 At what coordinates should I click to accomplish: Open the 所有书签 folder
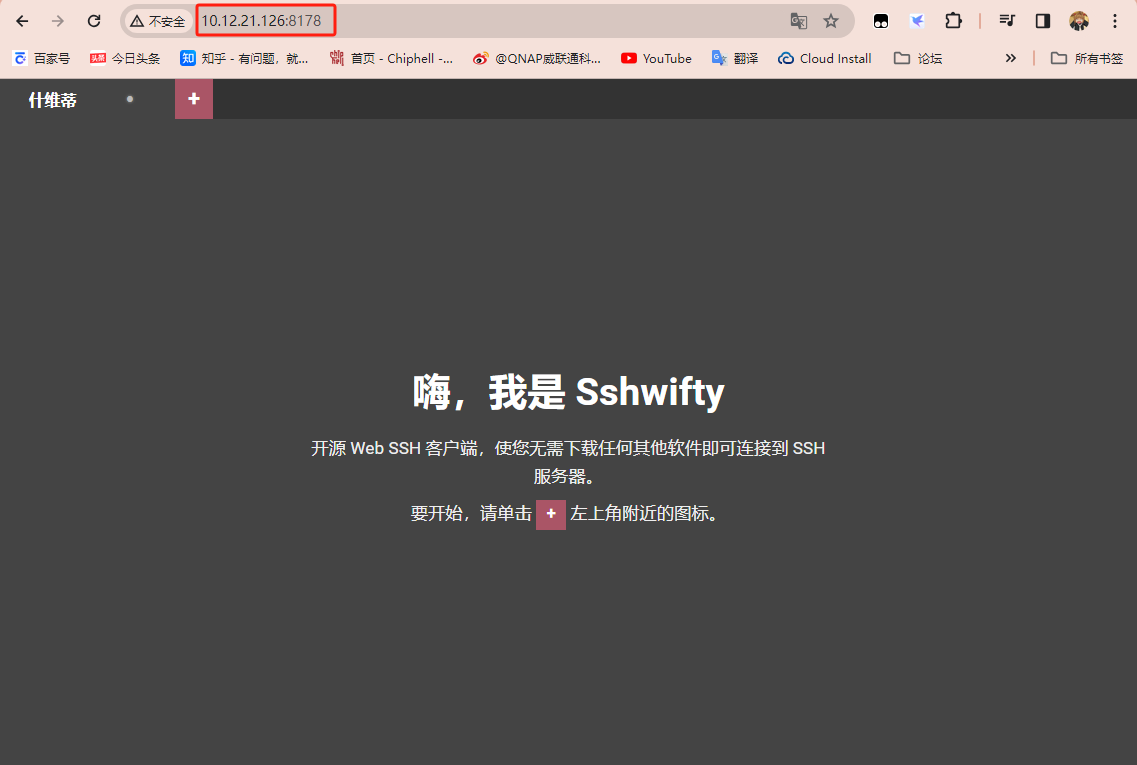[x=1087, y=59]
